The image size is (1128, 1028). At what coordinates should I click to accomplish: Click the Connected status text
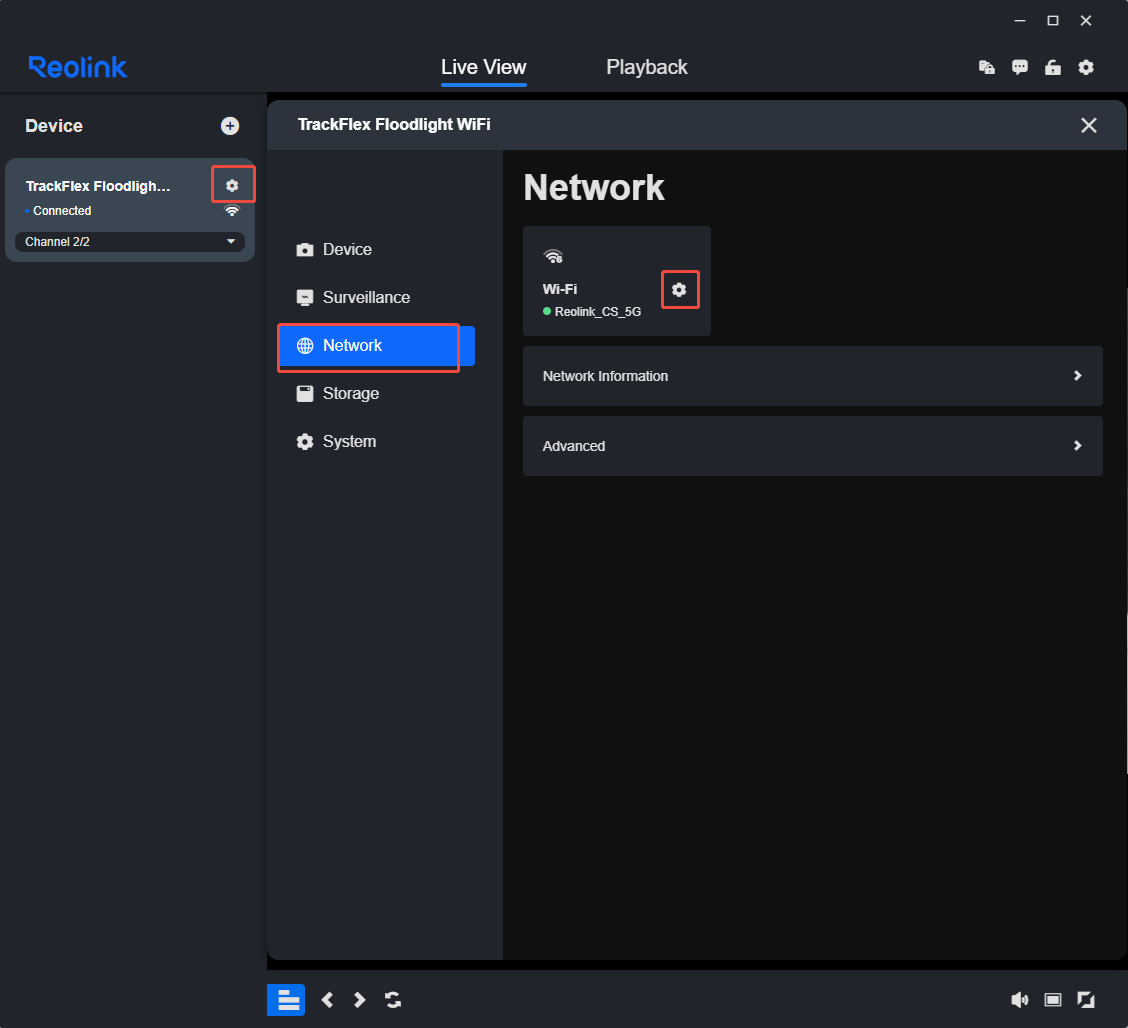[62, 211]
